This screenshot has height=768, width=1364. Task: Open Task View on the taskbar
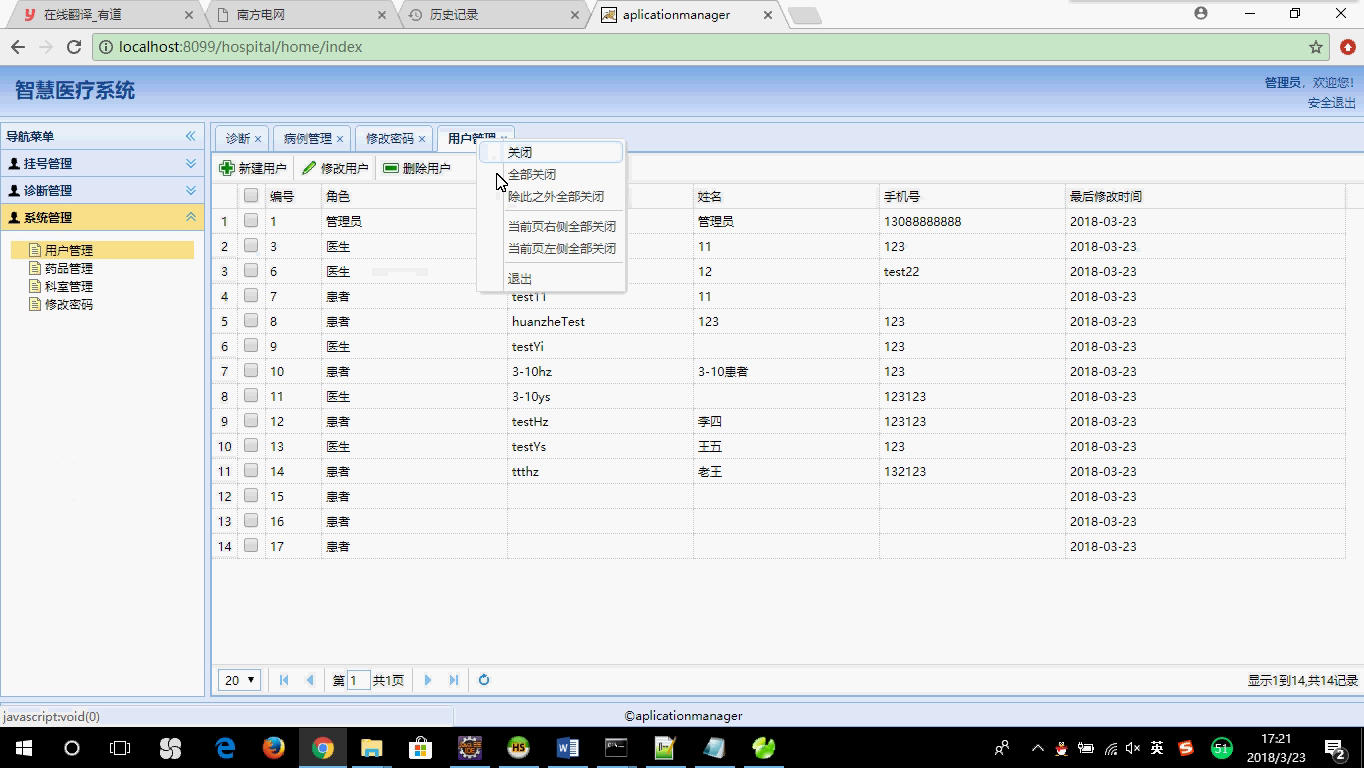(120, 747)
